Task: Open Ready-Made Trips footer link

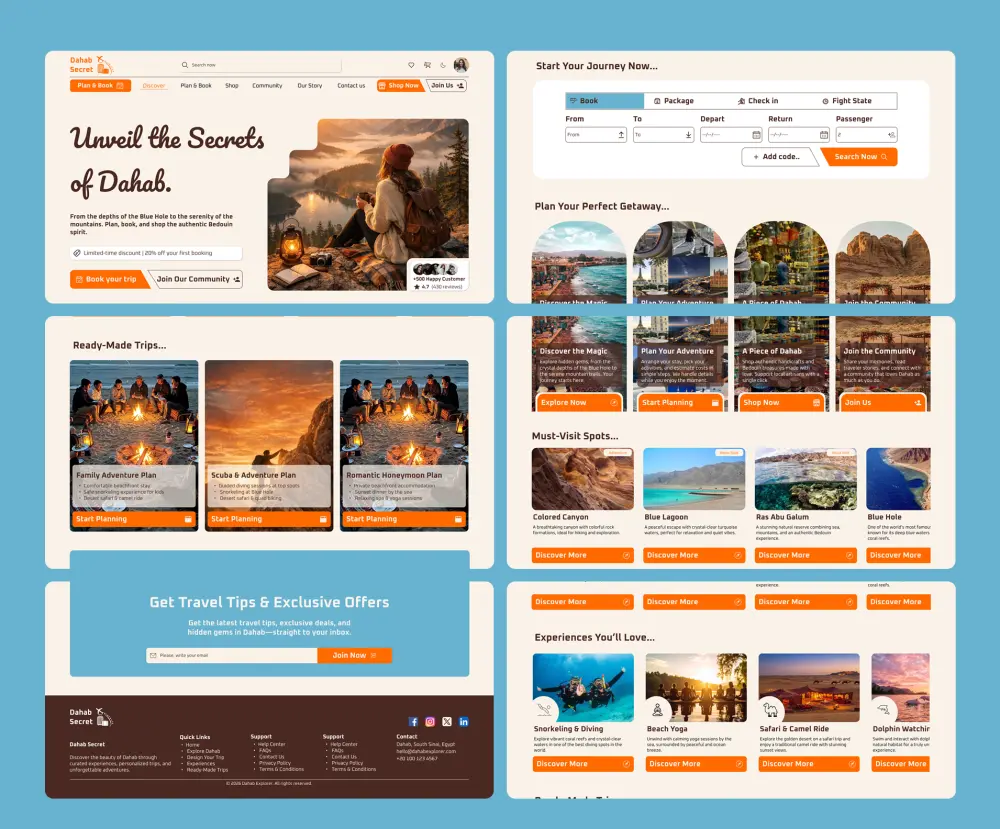Action: pyautogui.click(x=207, y=770)
